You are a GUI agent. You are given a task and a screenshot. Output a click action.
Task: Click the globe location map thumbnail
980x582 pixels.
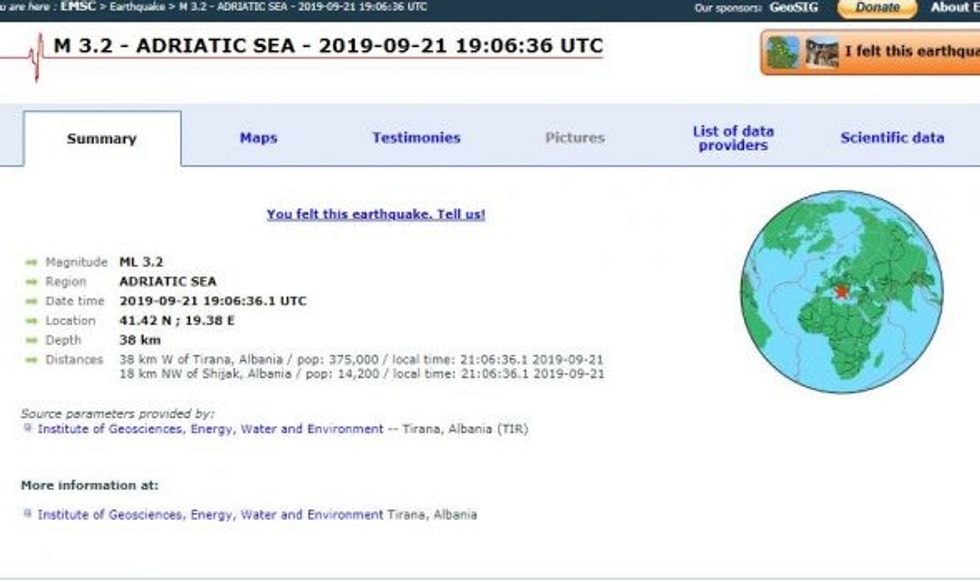pos(841,292)
